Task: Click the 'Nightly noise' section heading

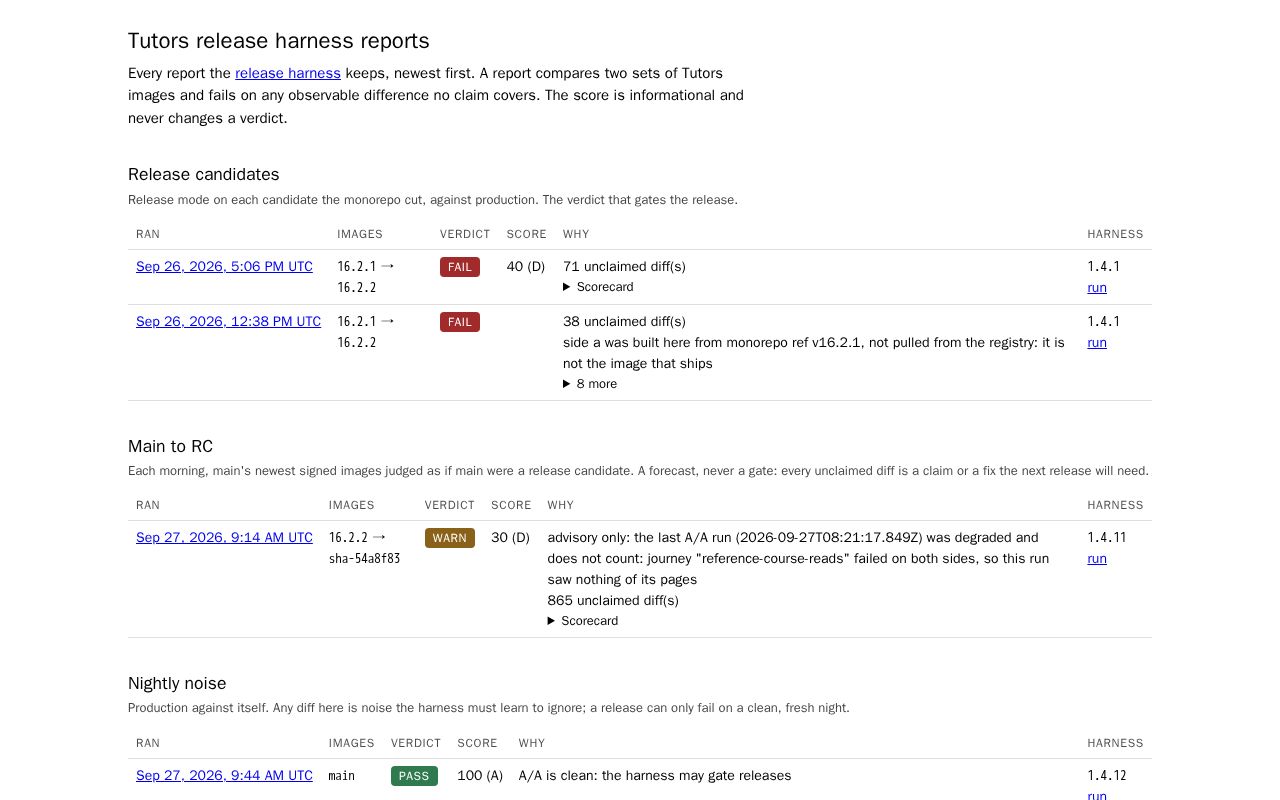Action: tap(177, 683)
